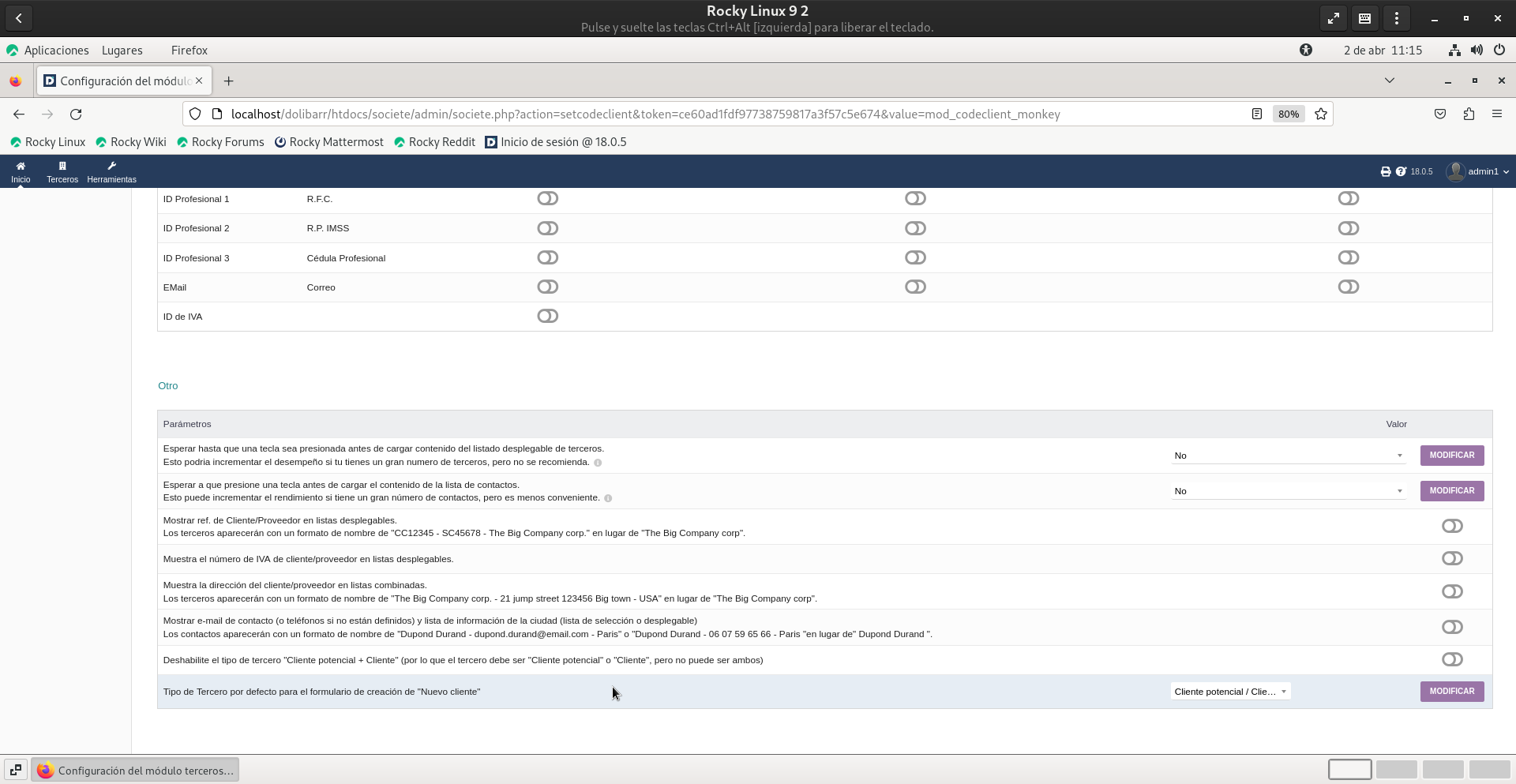Open Firefox extensions puzzle icon
This screenshot has height=784, width=1516.
[1469, 114]
